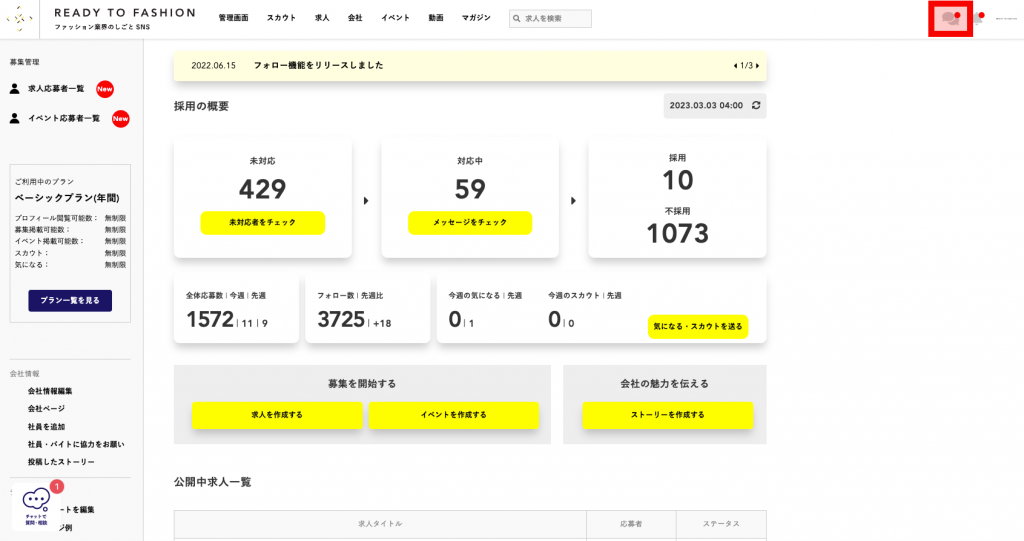1024x541 pixels.
Task: Open マガジン from the top navigation
Action: click(476, 19)
